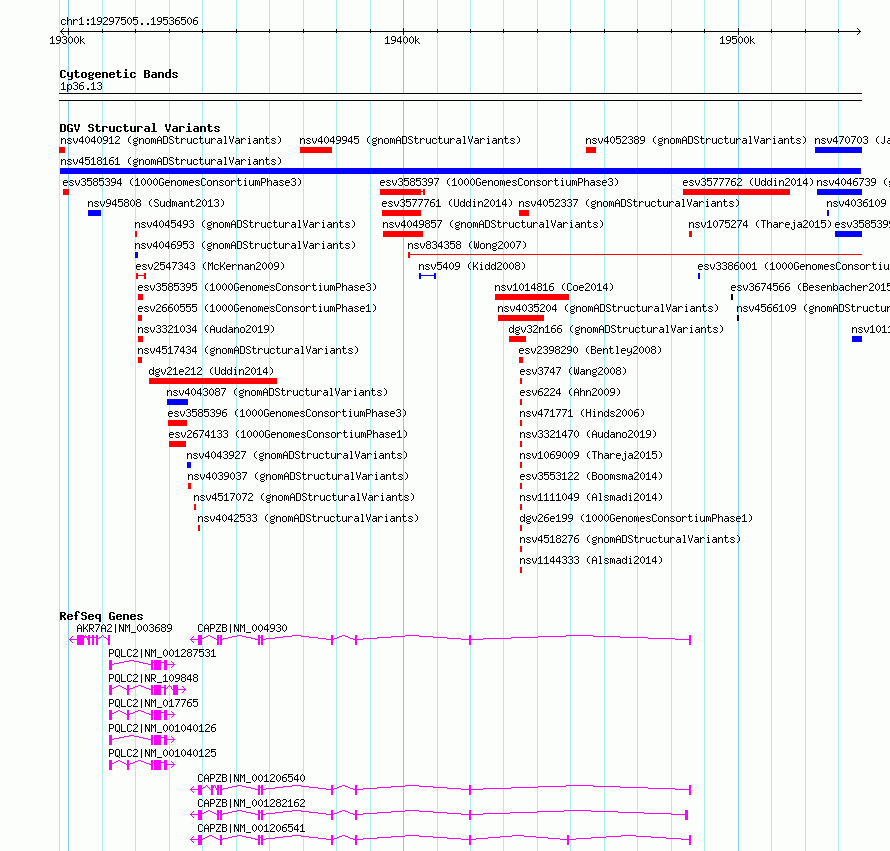Open the AKR7A2|NM_003689 gene label
Viewport: 890px width, 851px height.
click(x=124, y=628)
